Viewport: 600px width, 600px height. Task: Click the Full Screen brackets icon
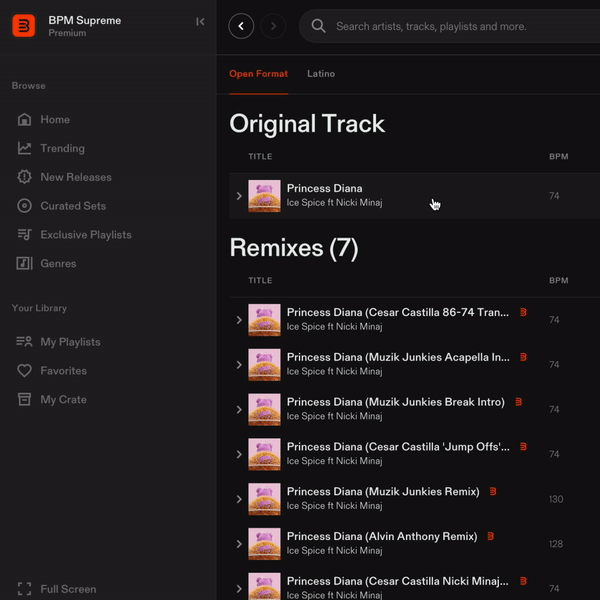pos(24,589)
